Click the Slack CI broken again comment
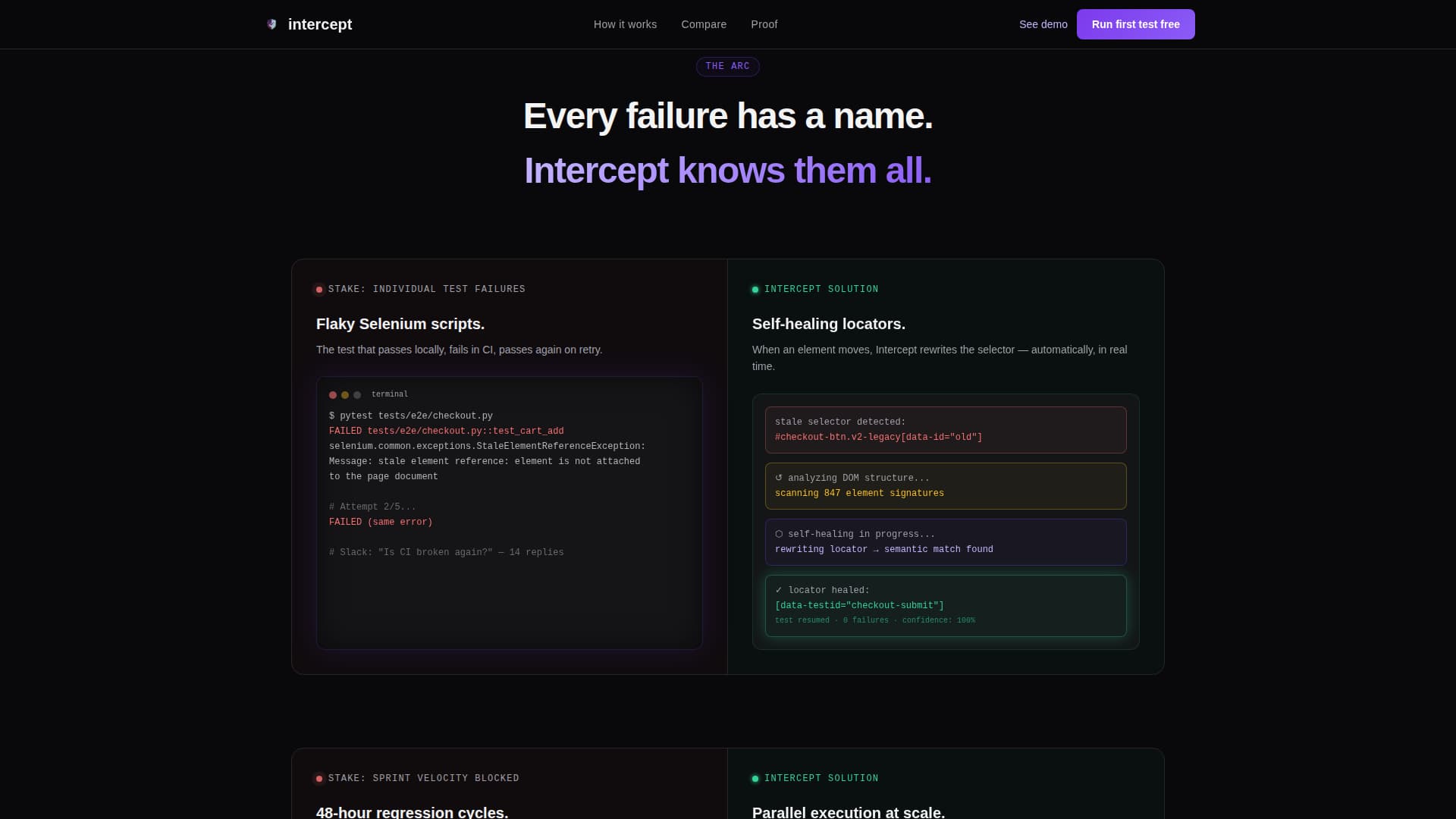Image resolution: width=1456 pixels, height=819 pixels. (x=447, y=552)
